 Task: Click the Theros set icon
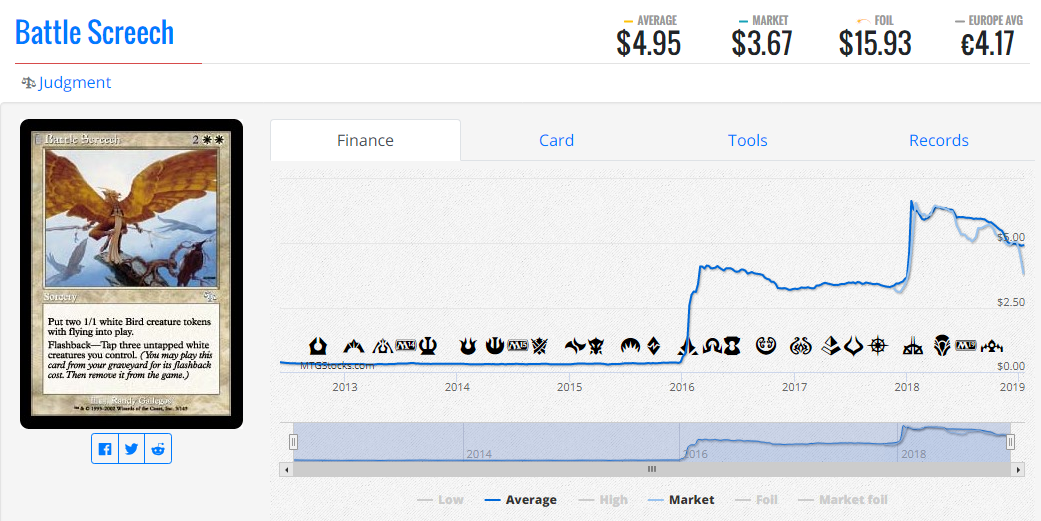428,346
